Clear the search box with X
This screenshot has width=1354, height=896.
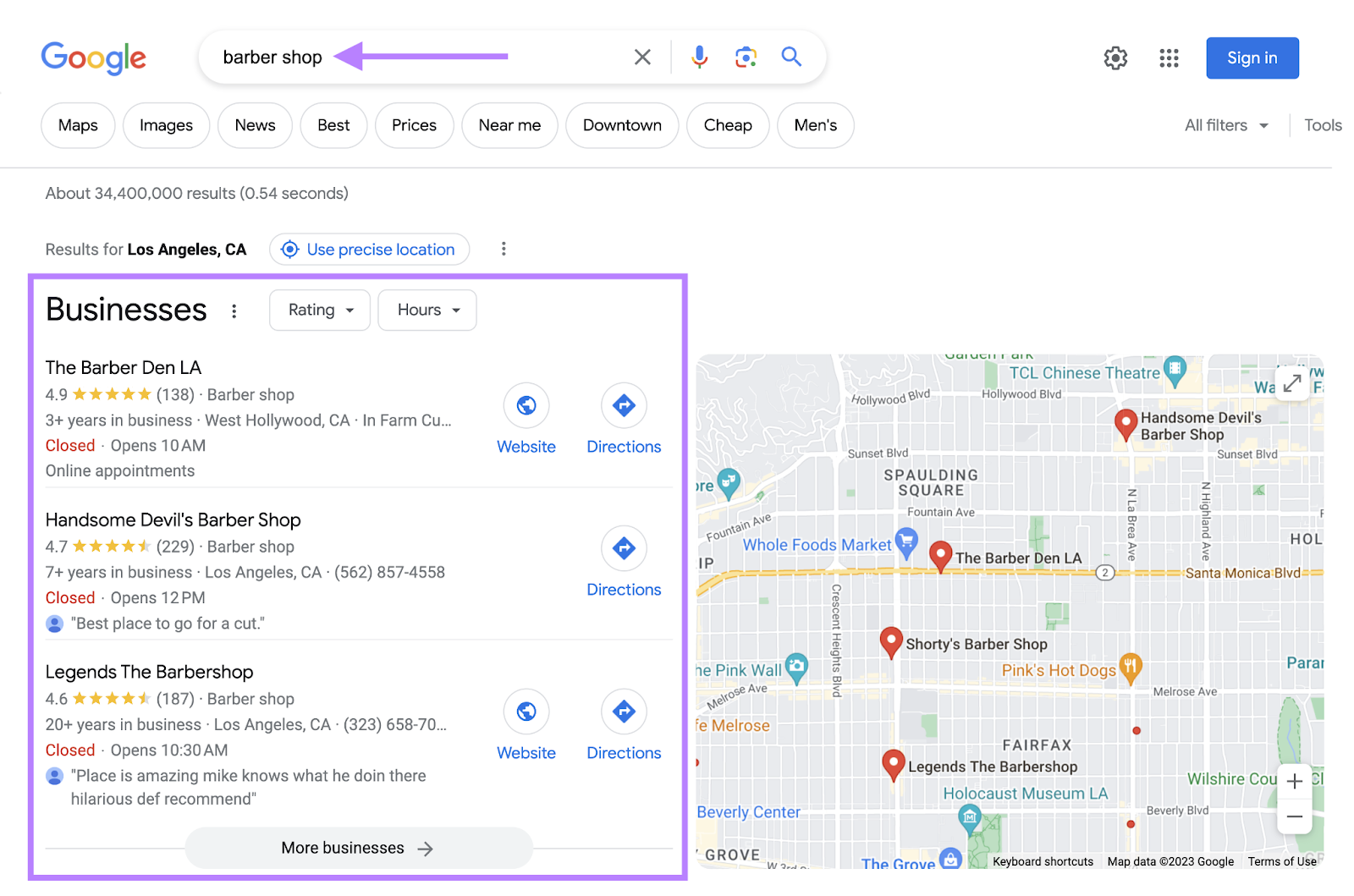pyautogui.click(x=642, y=57)
